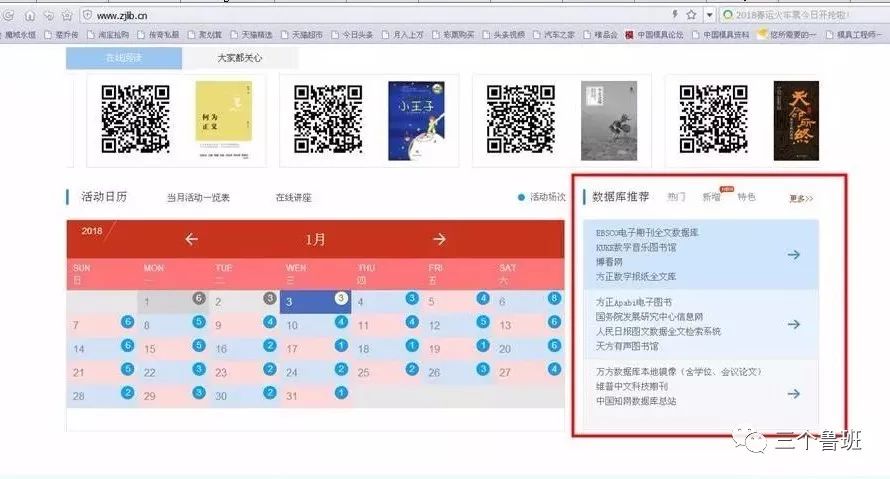Click activity badge on date 28
The height and width of the screenshot is (479, 890).
coord(128,392)
